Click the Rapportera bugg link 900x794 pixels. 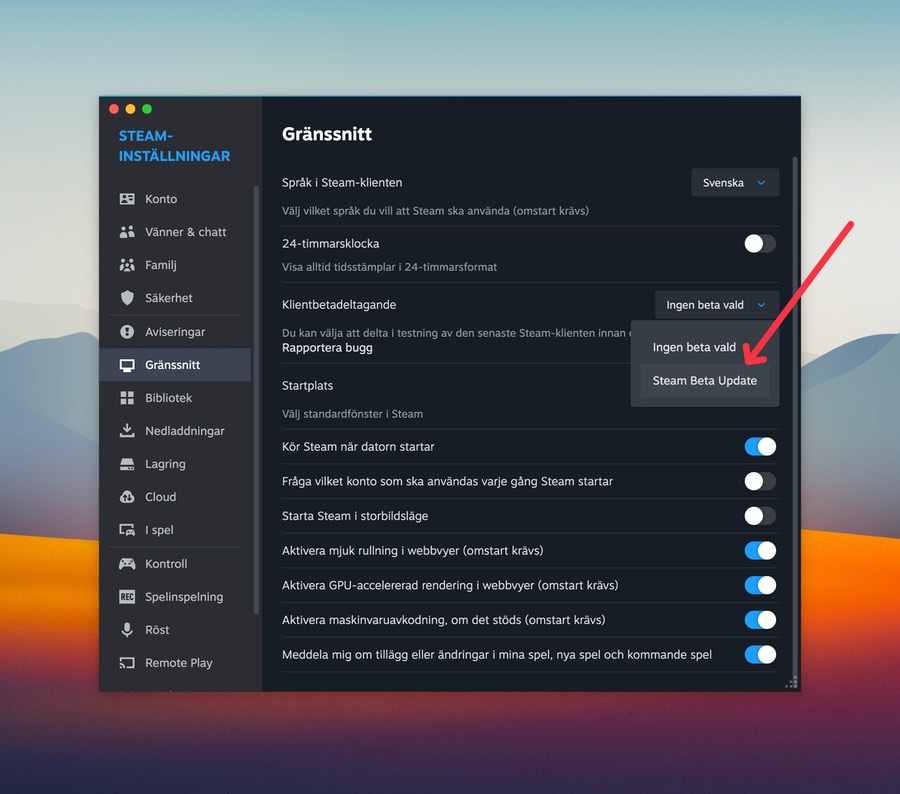pos(327,348)
